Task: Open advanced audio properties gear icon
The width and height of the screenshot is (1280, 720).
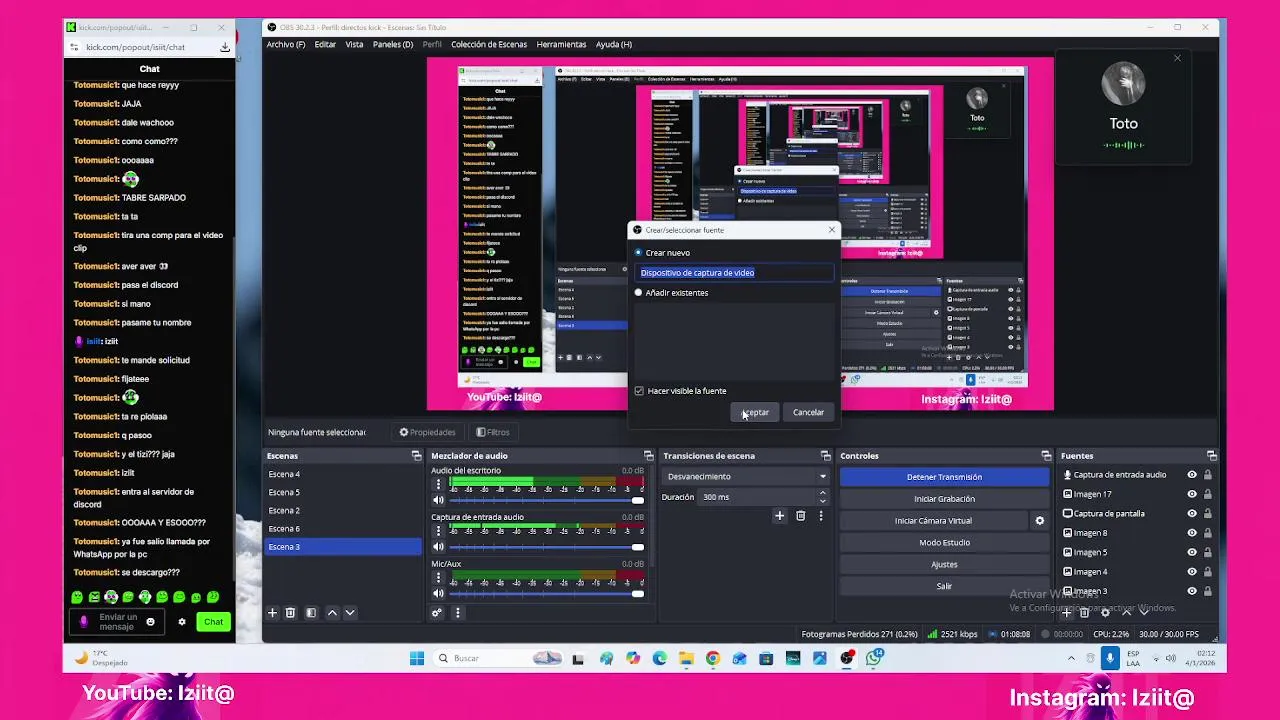Action: [437, 613]
